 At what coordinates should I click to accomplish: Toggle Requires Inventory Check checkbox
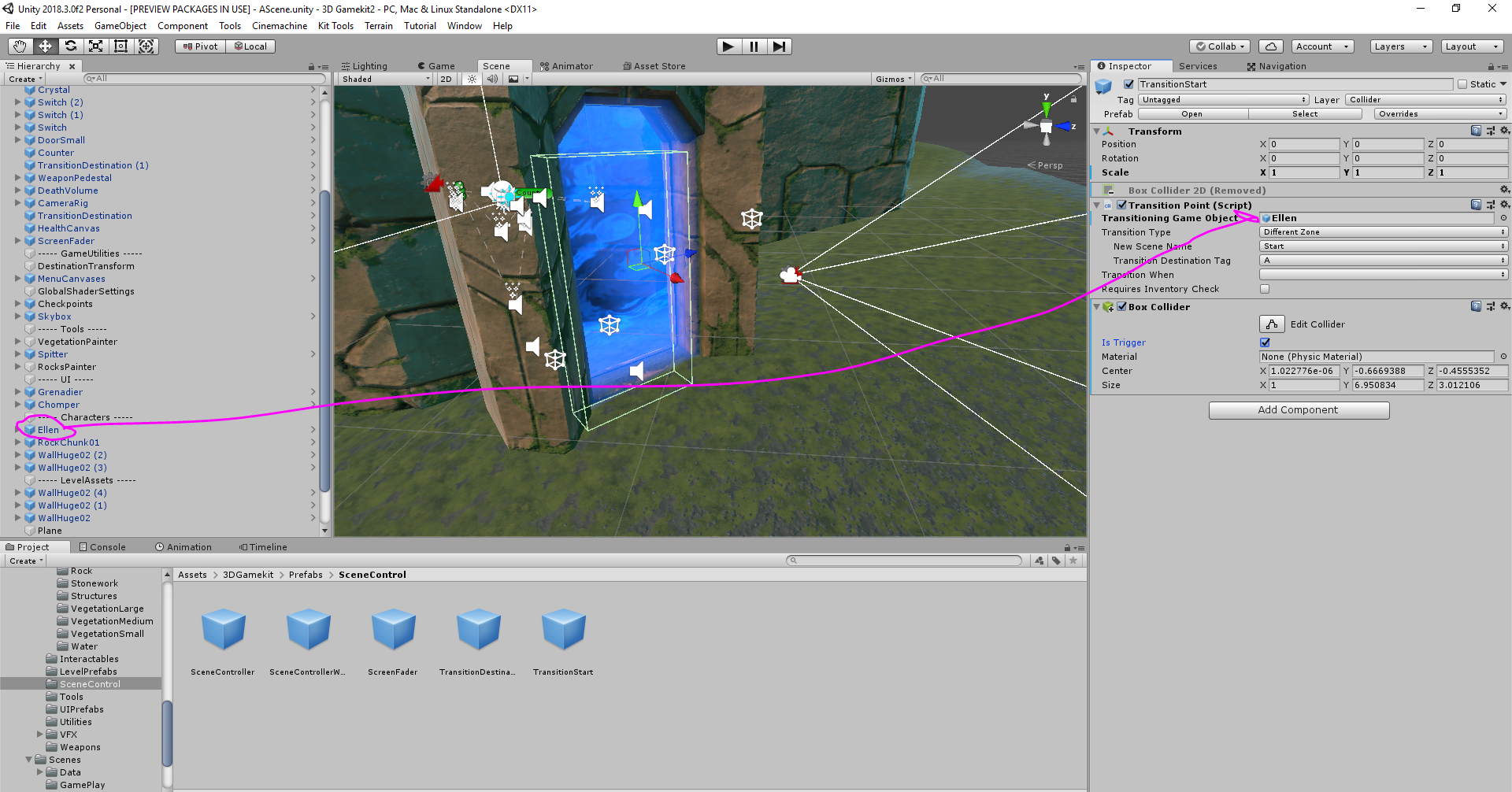point(1265,289)
